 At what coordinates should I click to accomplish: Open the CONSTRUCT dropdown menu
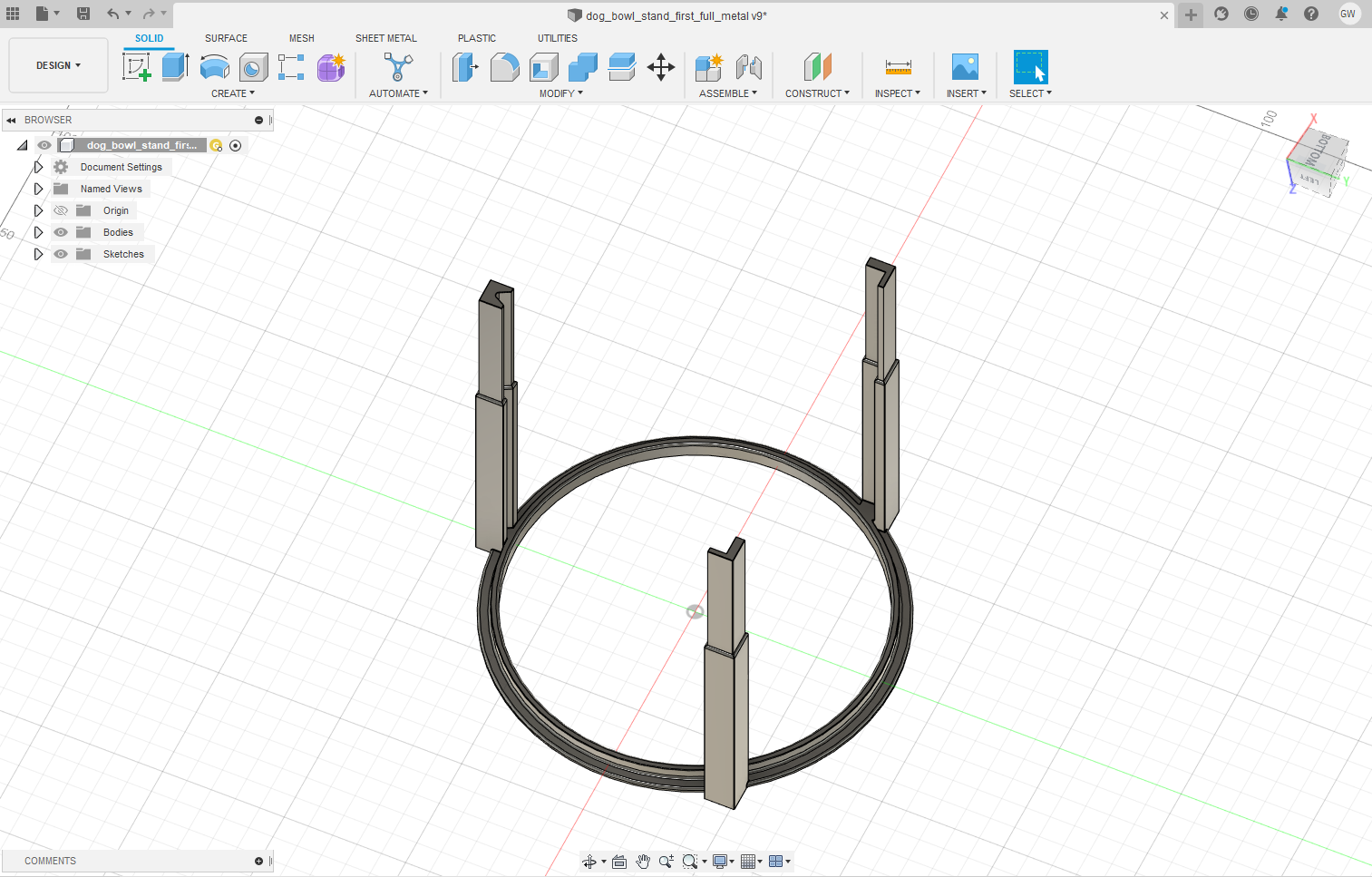(x=817, y=93)
